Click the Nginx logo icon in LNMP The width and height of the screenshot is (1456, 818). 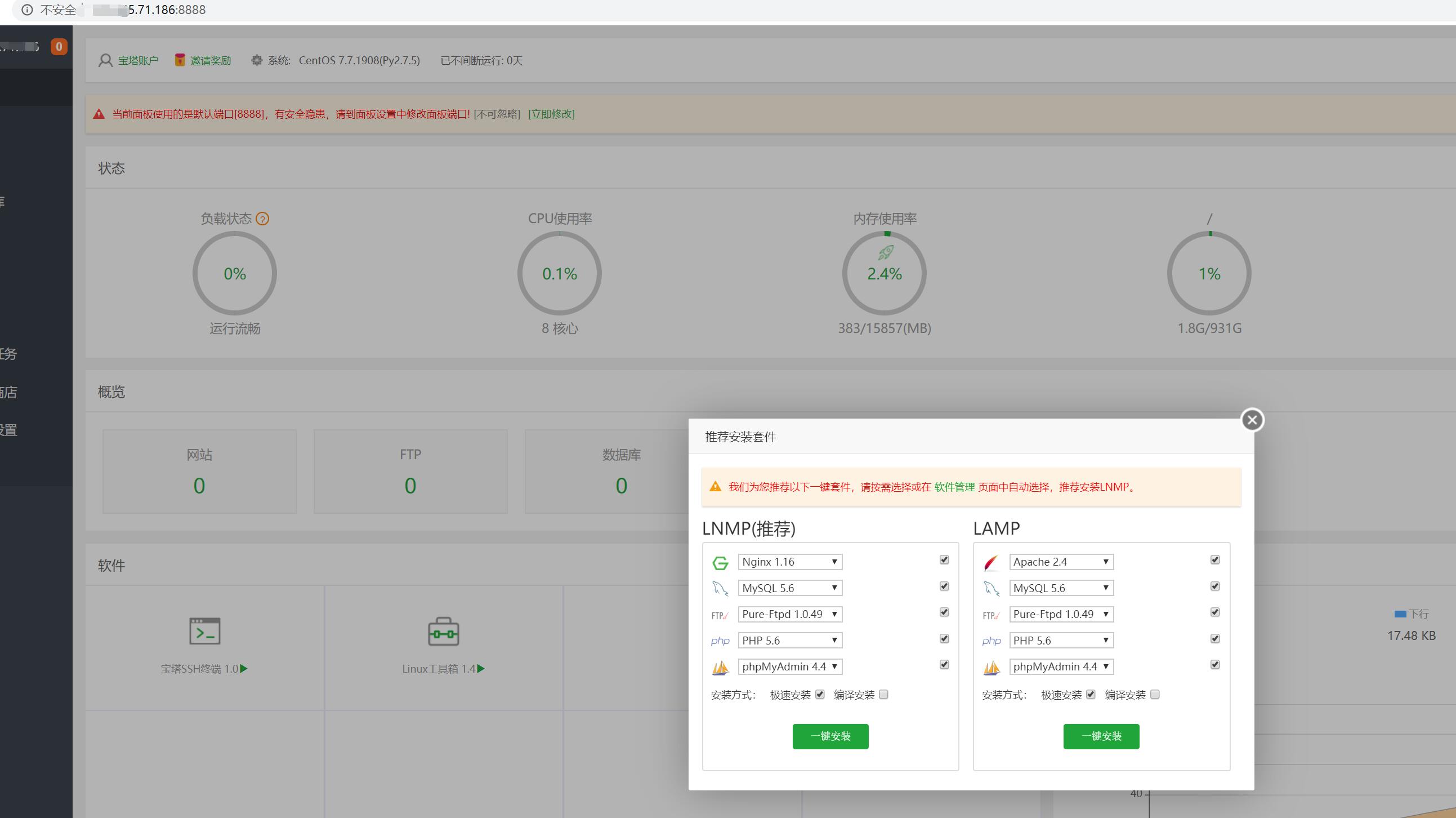click(x=720, y=562)
